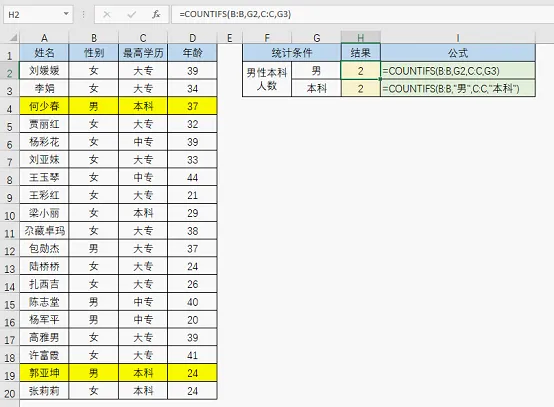Select cell with name 张莉莉

coord(44,391)
